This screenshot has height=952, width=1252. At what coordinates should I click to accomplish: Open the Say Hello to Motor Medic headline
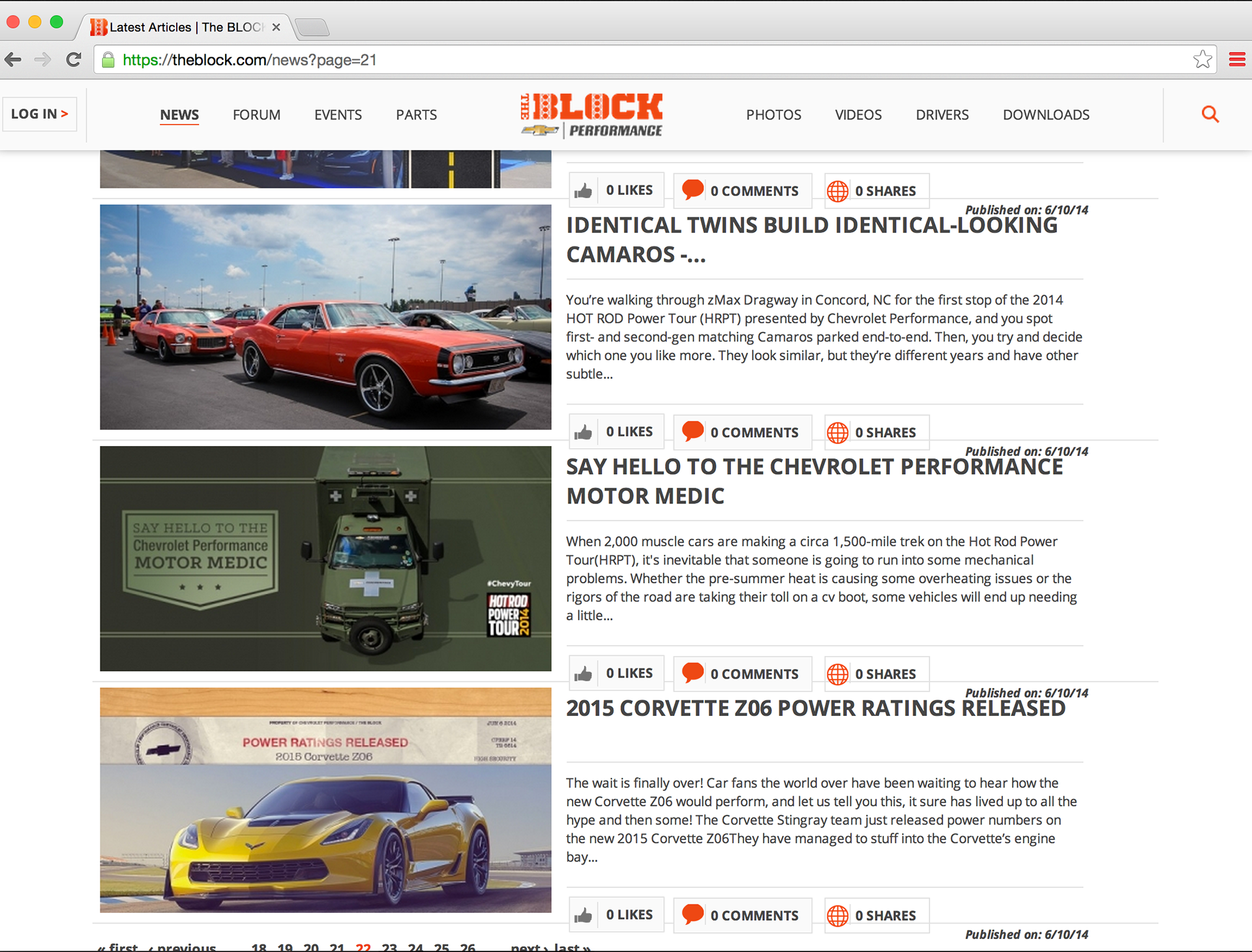click(x=814, y=481)
